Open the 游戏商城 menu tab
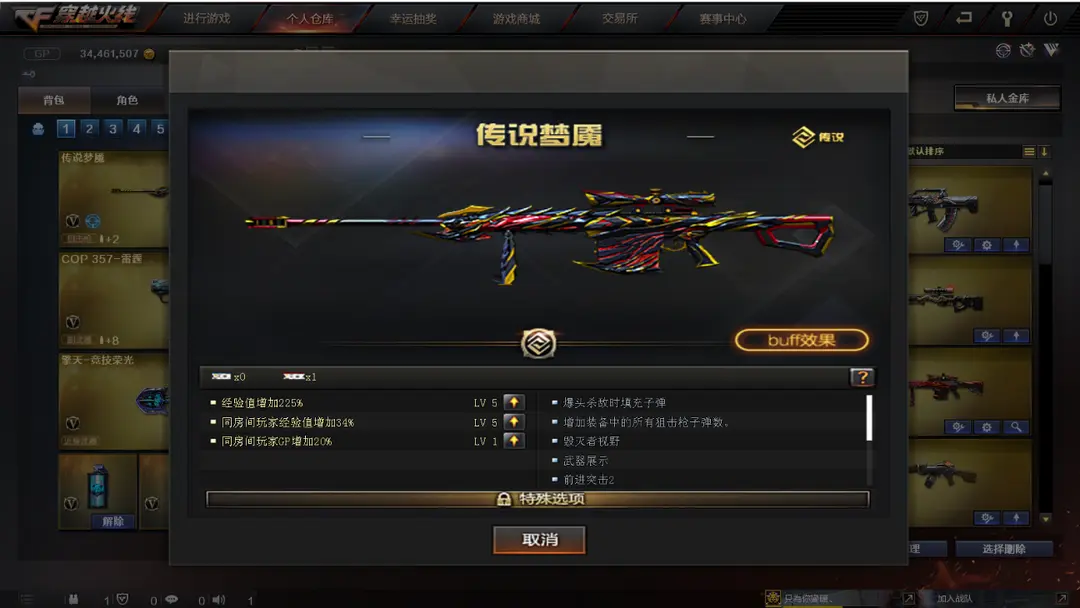Image resolution: width=1080 pixels, height=608 pixels. pos(517,19)
